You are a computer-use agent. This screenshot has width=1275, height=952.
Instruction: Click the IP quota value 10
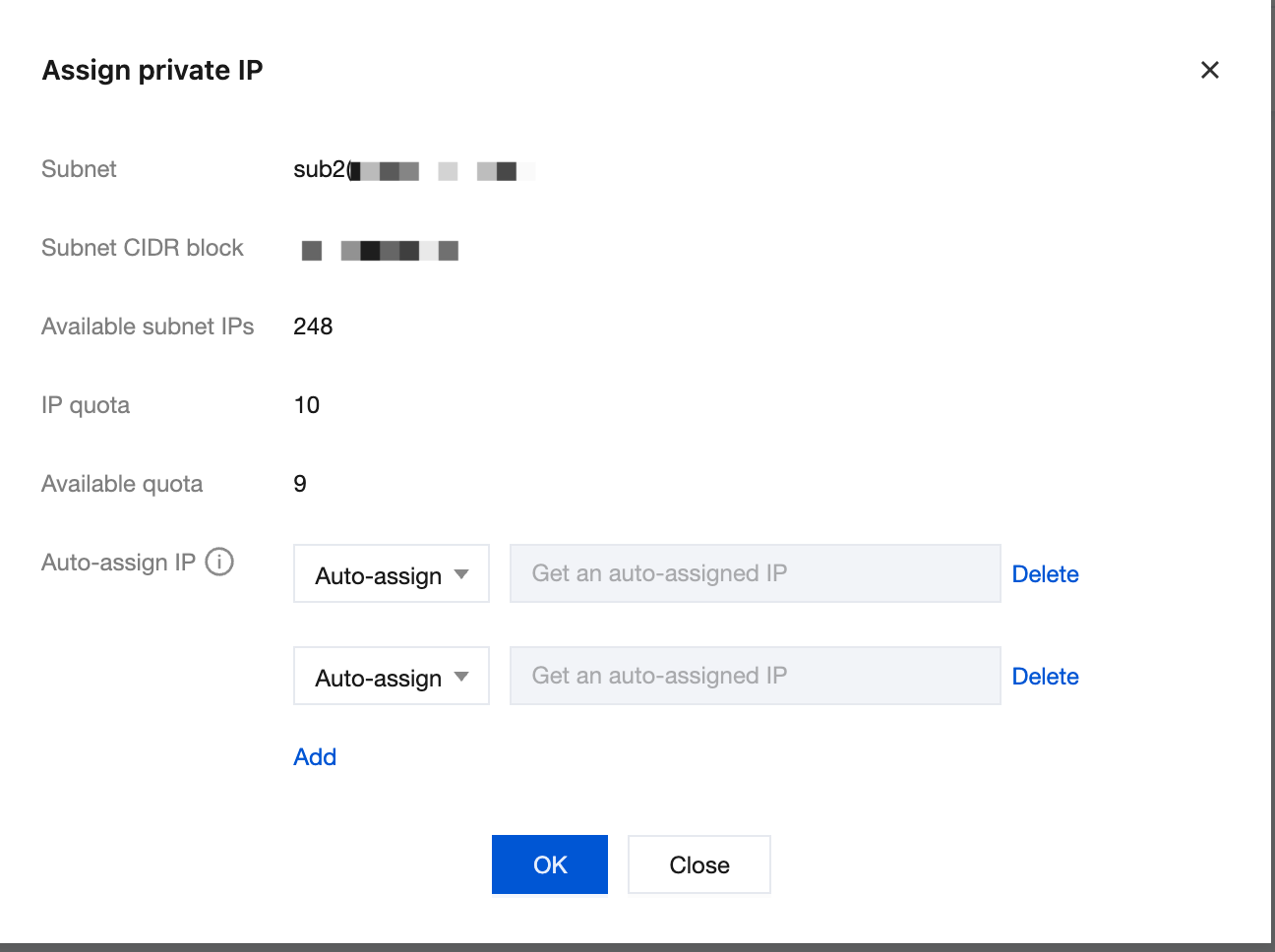307,405
